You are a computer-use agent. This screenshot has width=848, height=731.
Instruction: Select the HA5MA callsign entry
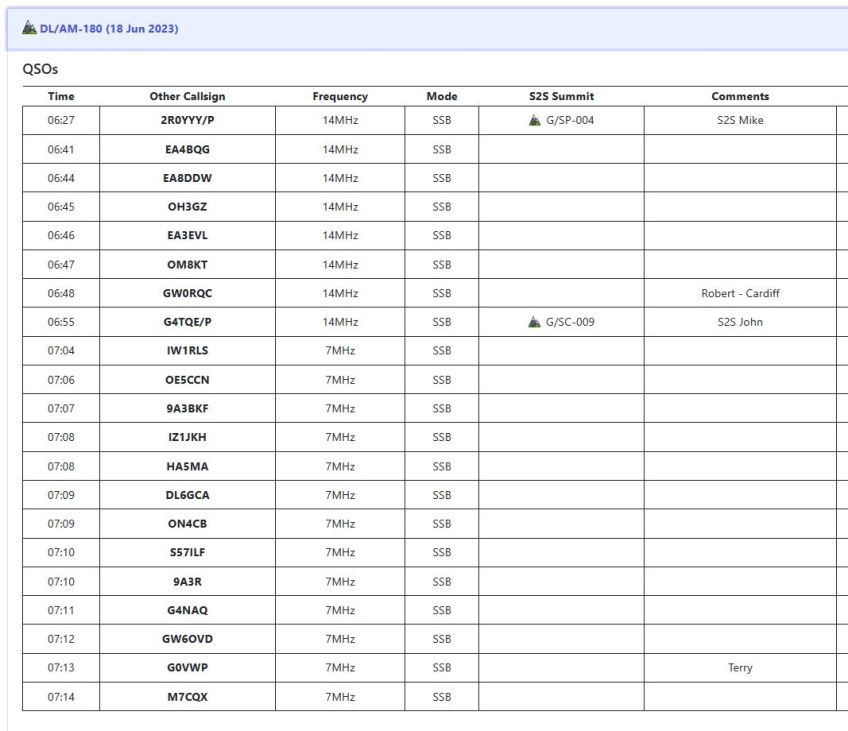pos(187,467)
